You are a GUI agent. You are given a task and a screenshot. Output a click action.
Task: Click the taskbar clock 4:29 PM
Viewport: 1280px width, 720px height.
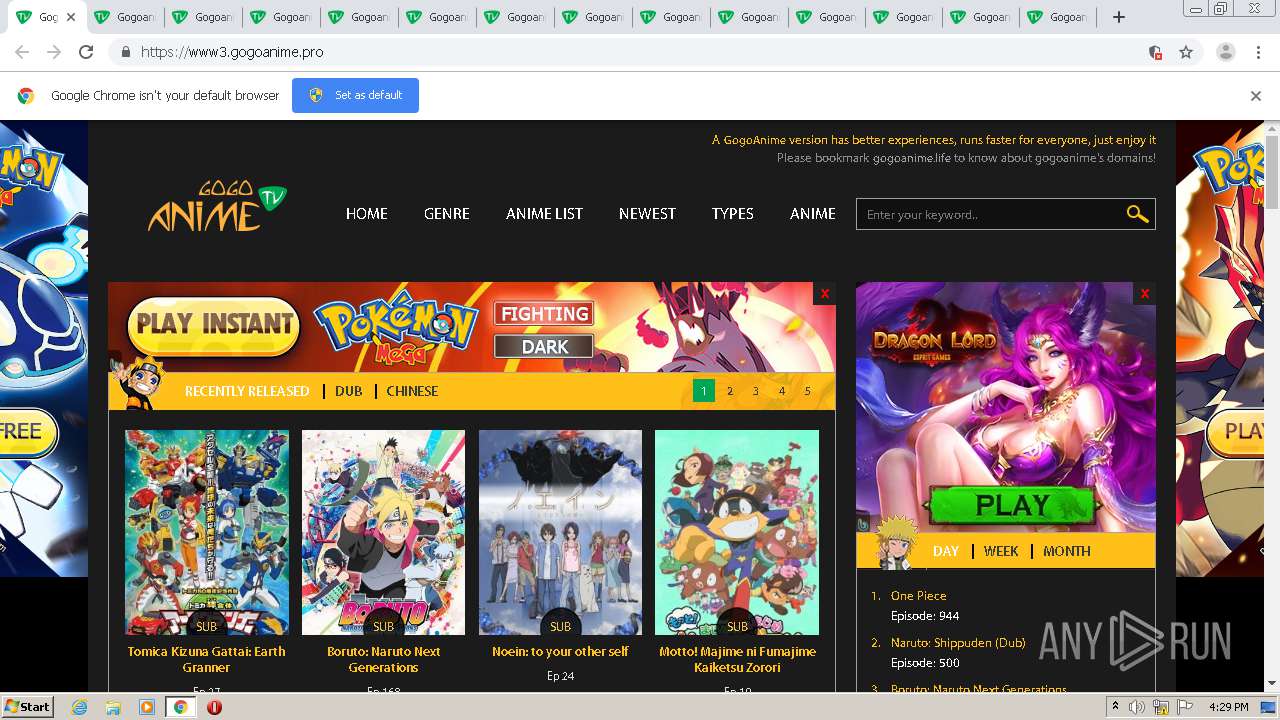coord(1228,707)
